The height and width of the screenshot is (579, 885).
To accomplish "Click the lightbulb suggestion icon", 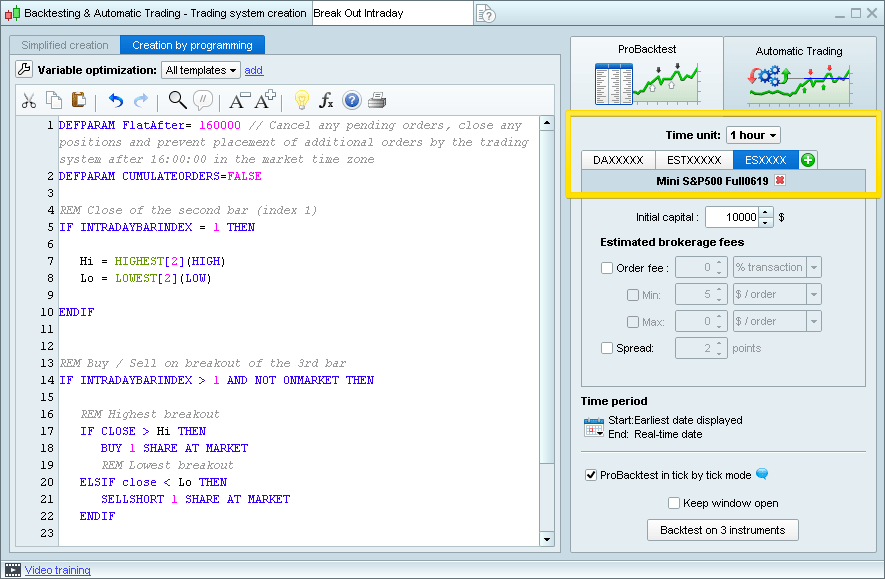I will 300,100.
